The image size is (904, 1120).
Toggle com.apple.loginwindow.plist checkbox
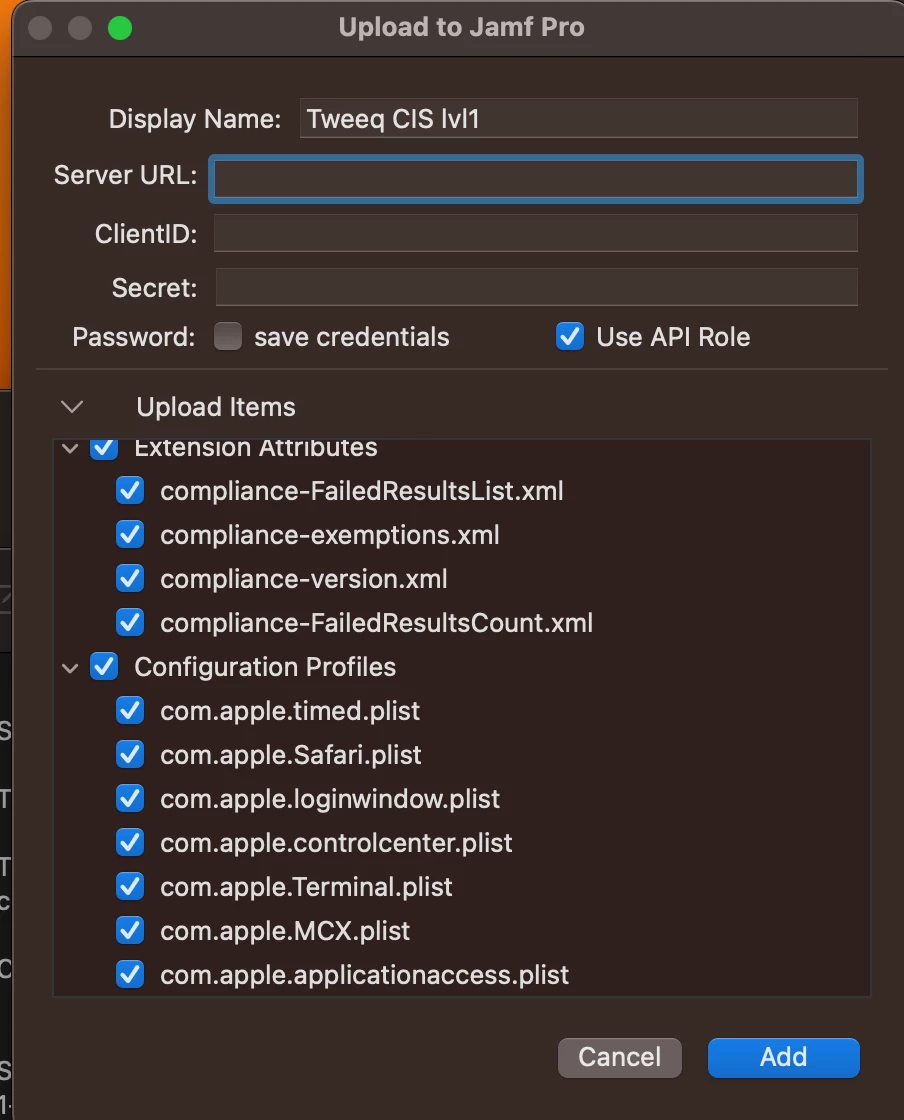130,799
